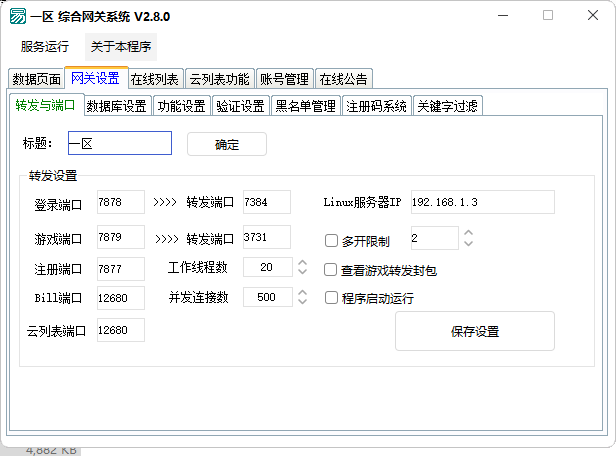Click the Linux服务器IP input field

point(481,202)
